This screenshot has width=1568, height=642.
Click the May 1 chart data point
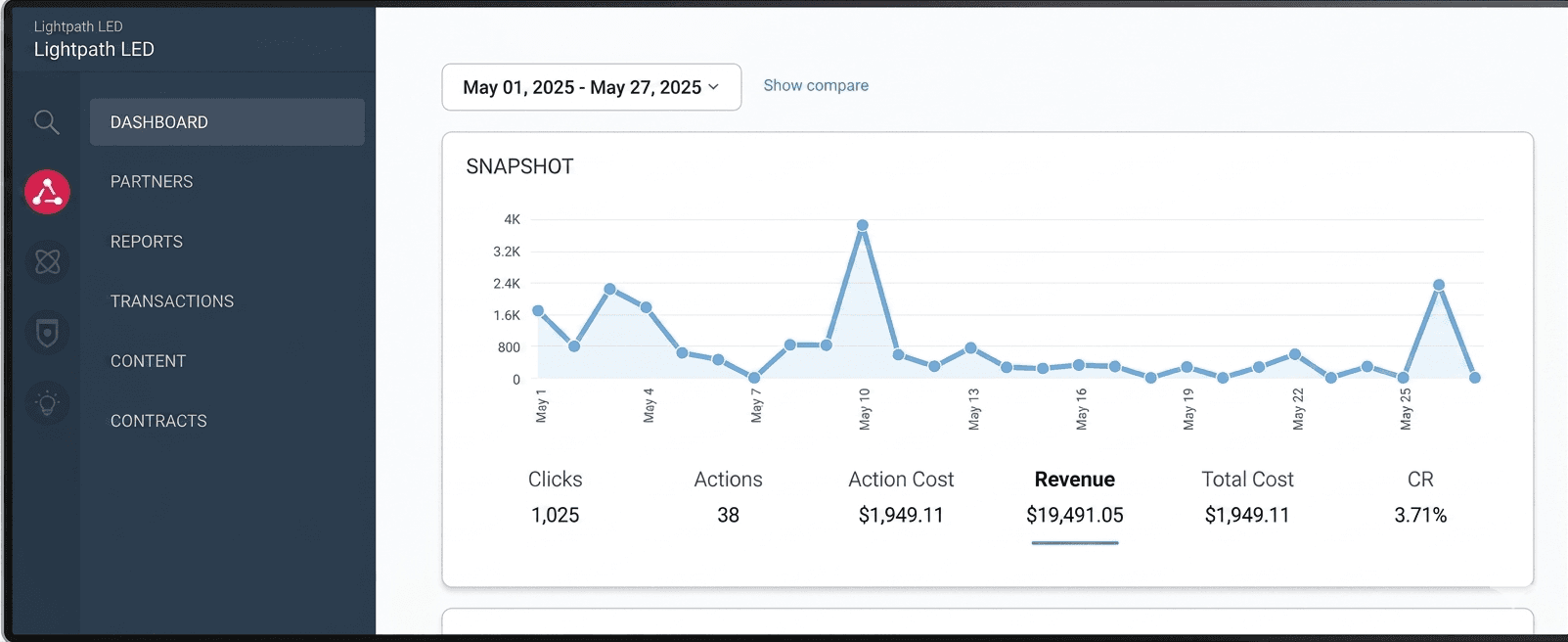coord(538,311)
